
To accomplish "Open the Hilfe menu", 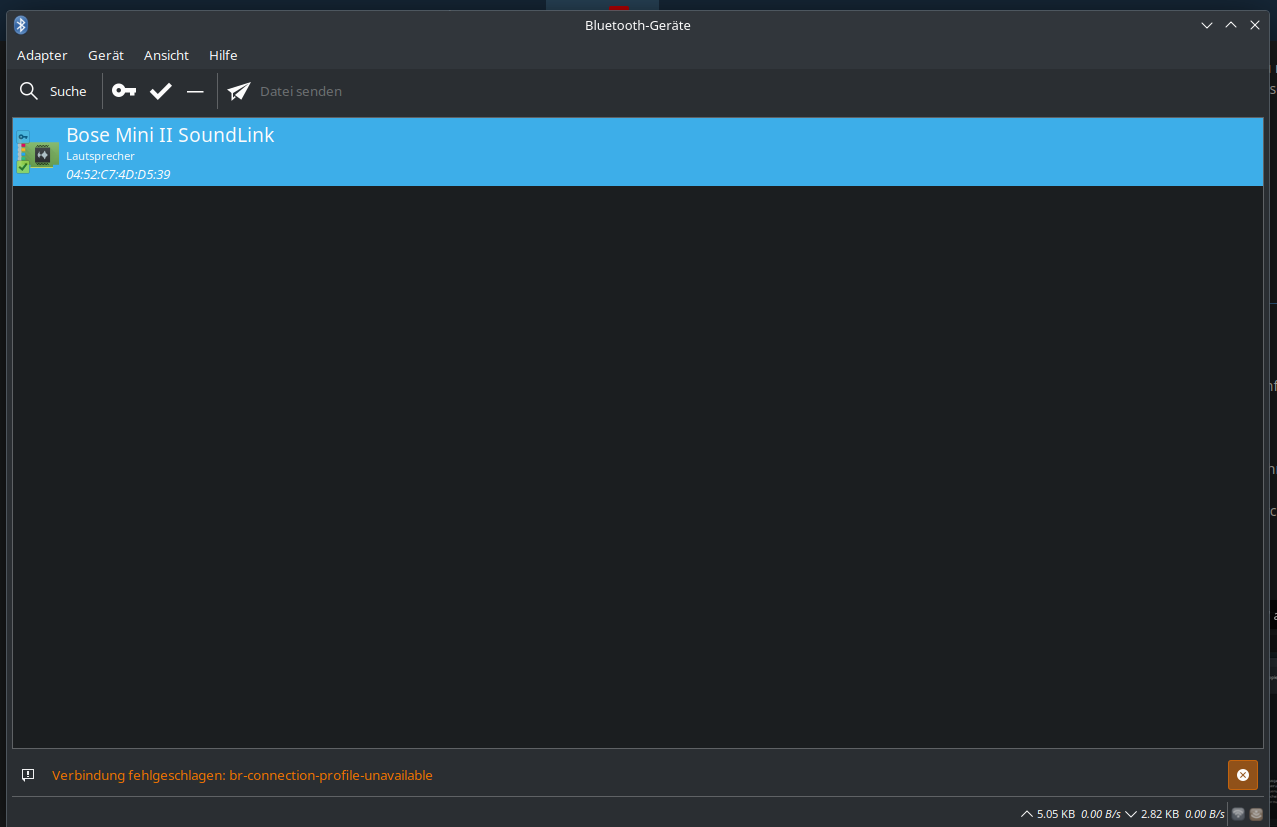I will pyautogui.click(x=223, y=55).
